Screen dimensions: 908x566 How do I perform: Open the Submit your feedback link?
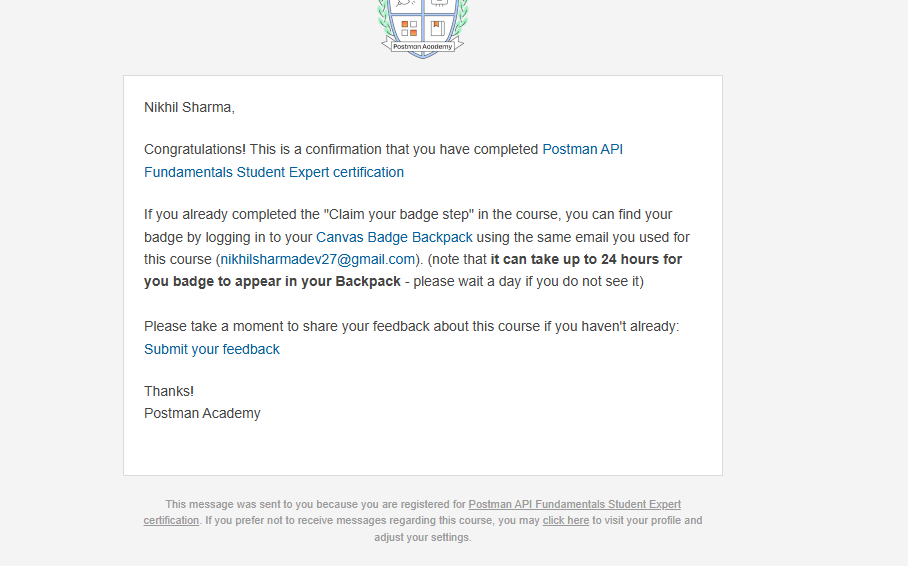212,349
